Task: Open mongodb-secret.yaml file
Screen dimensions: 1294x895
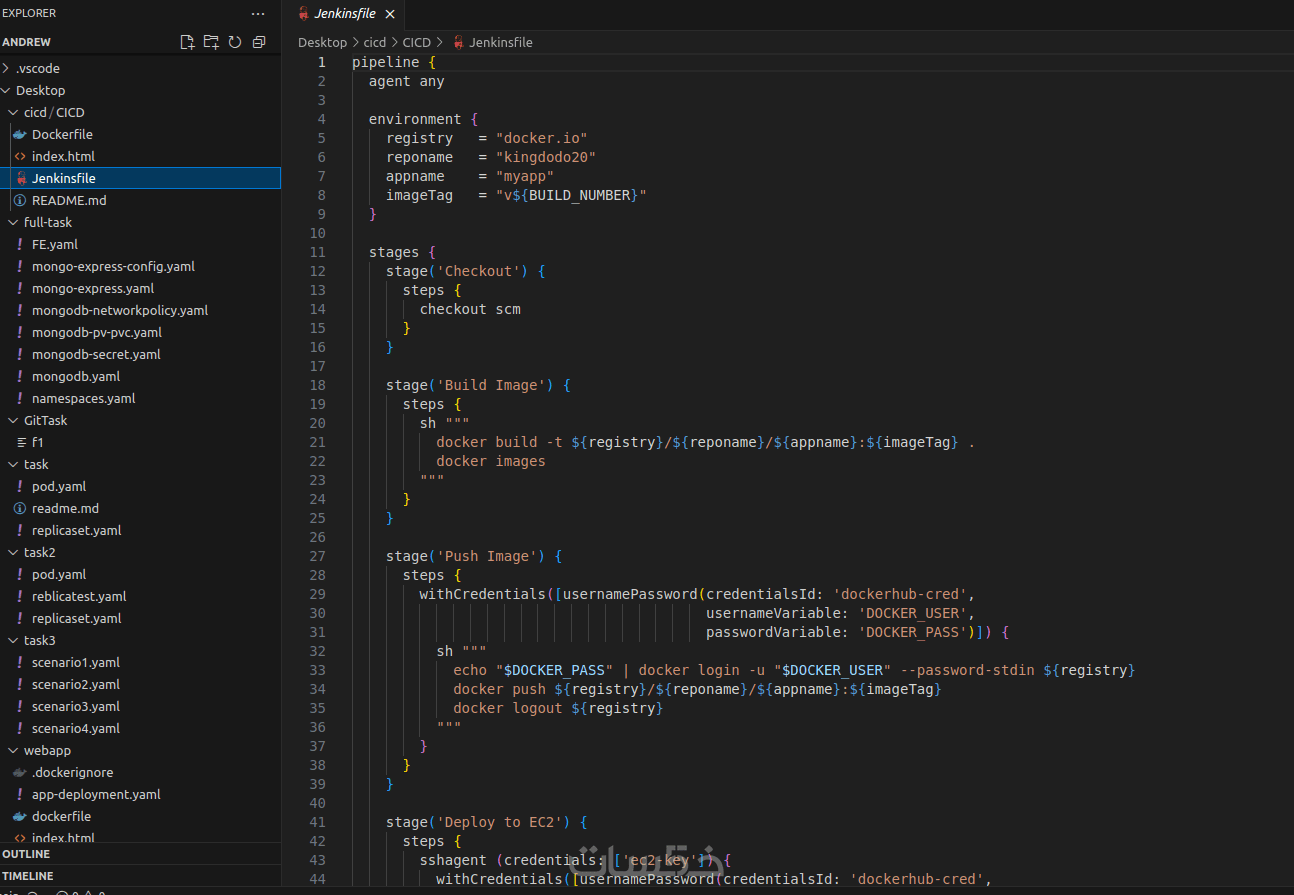Action: click(95, 354)
